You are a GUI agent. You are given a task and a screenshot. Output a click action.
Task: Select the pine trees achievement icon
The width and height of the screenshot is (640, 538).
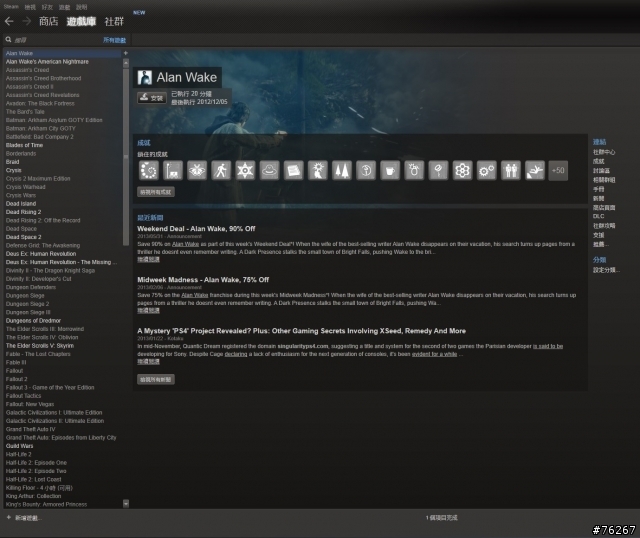click(342, 170)
